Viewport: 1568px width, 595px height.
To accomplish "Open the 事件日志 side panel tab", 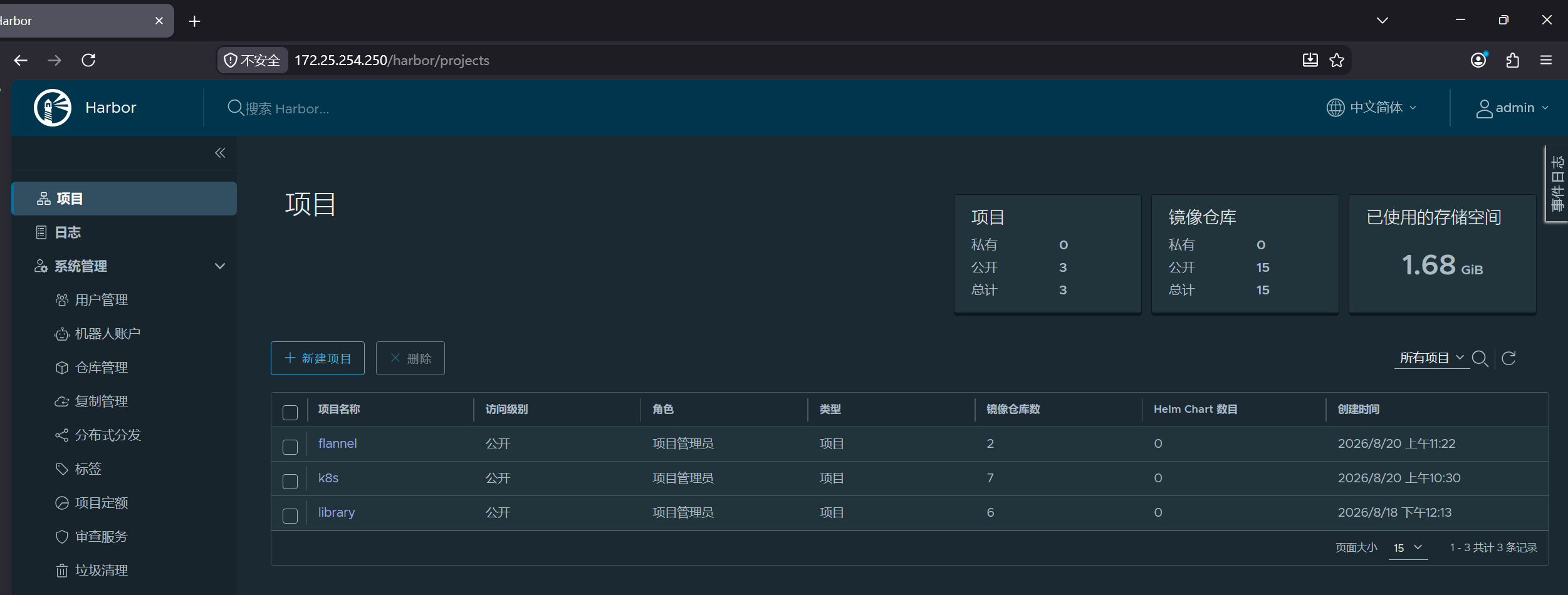I will 1557,184.
